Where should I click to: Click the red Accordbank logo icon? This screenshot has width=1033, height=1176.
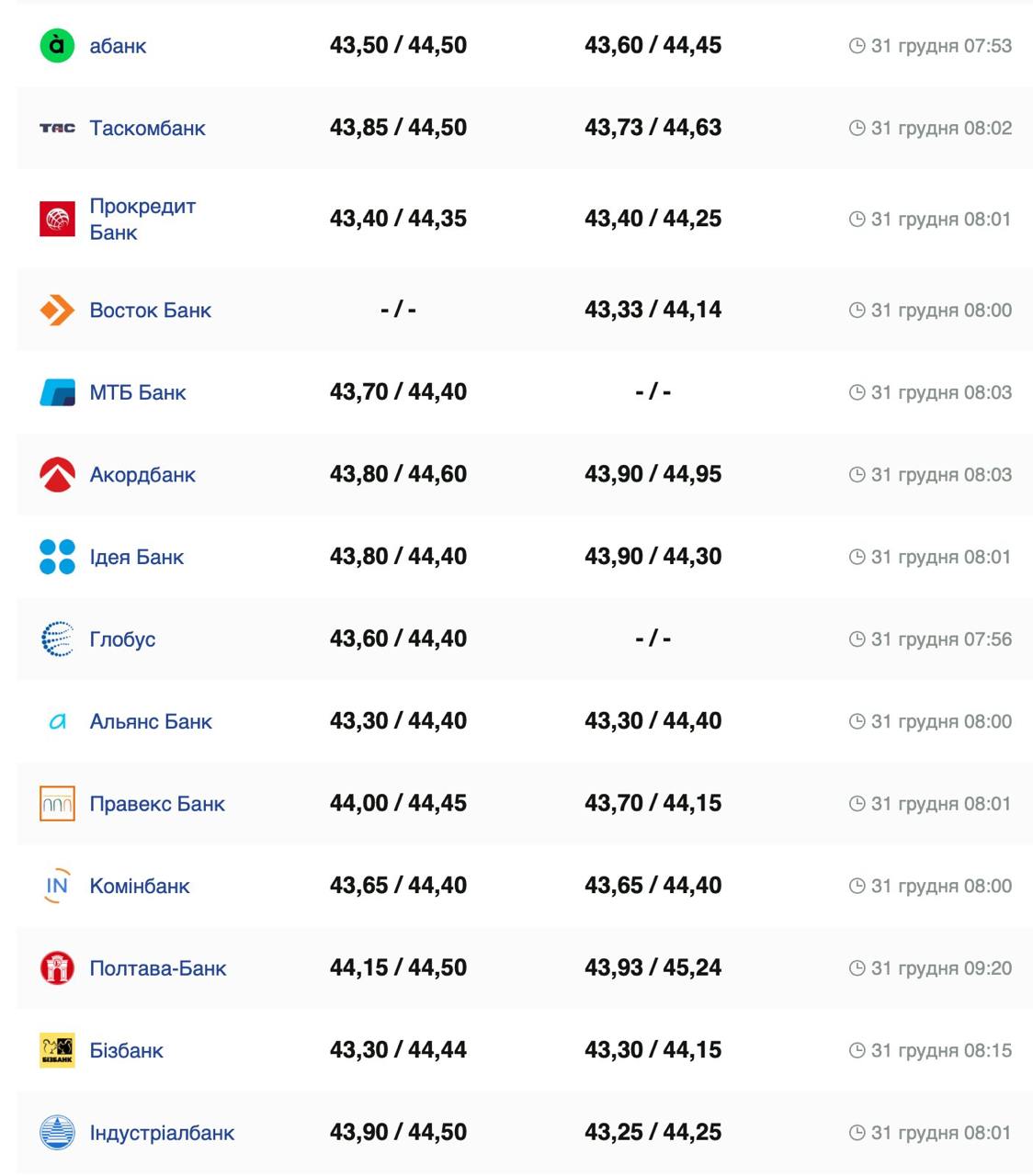[57, 474]
